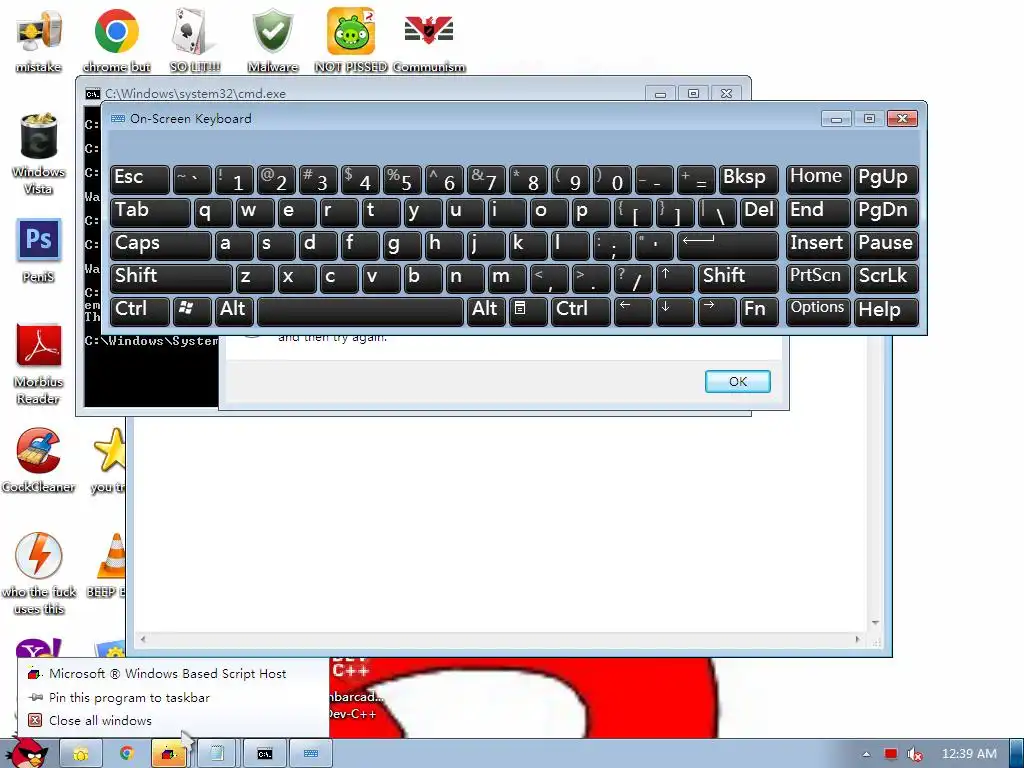Toggle the right Ctrl key

point(581,311)
